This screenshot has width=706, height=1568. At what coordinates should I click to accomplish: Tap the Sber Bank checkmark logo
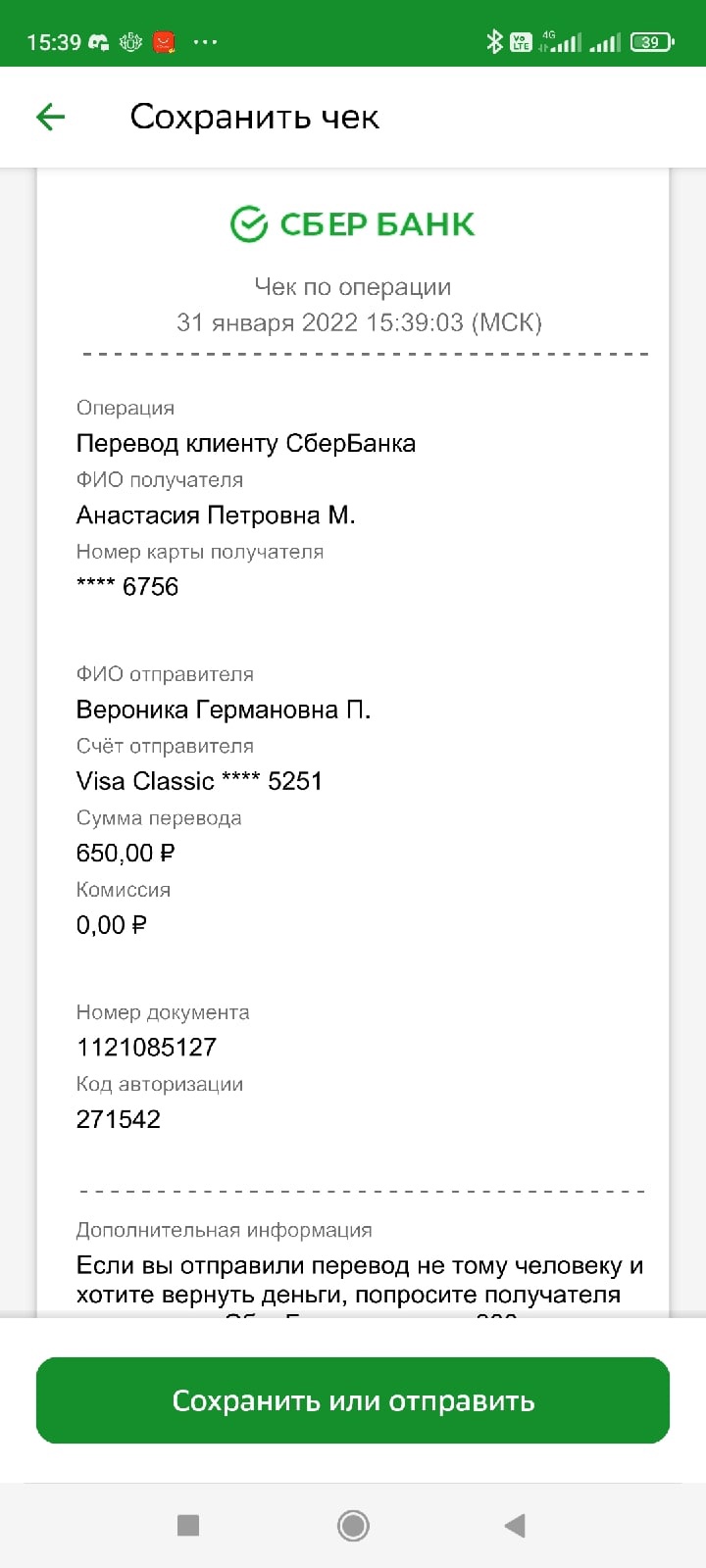click(x=249, y=224)
